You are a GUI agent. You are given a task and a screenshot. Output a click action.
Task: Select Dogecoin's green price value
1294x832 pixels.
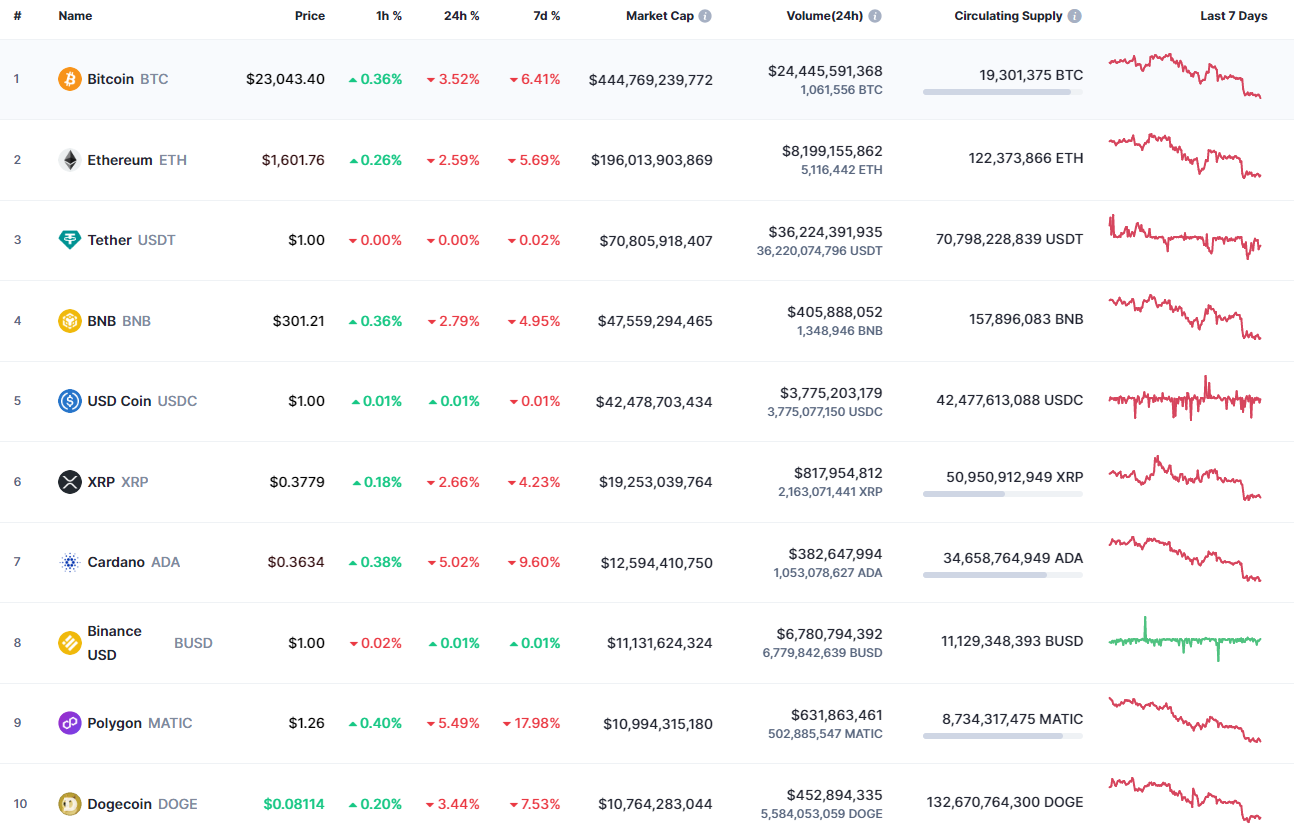point(293,803)
